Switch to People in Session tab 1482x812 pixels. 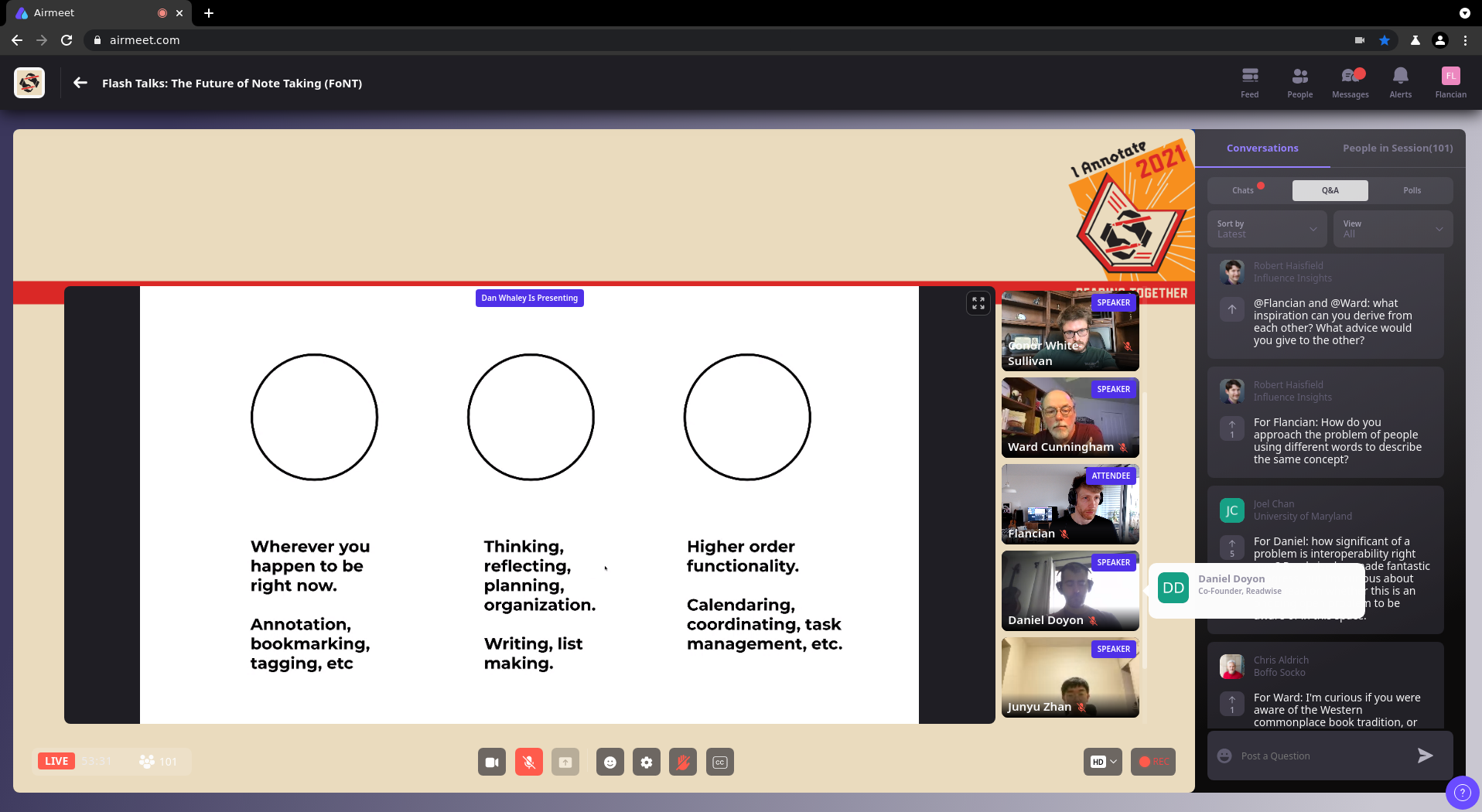click(1398, 148)
